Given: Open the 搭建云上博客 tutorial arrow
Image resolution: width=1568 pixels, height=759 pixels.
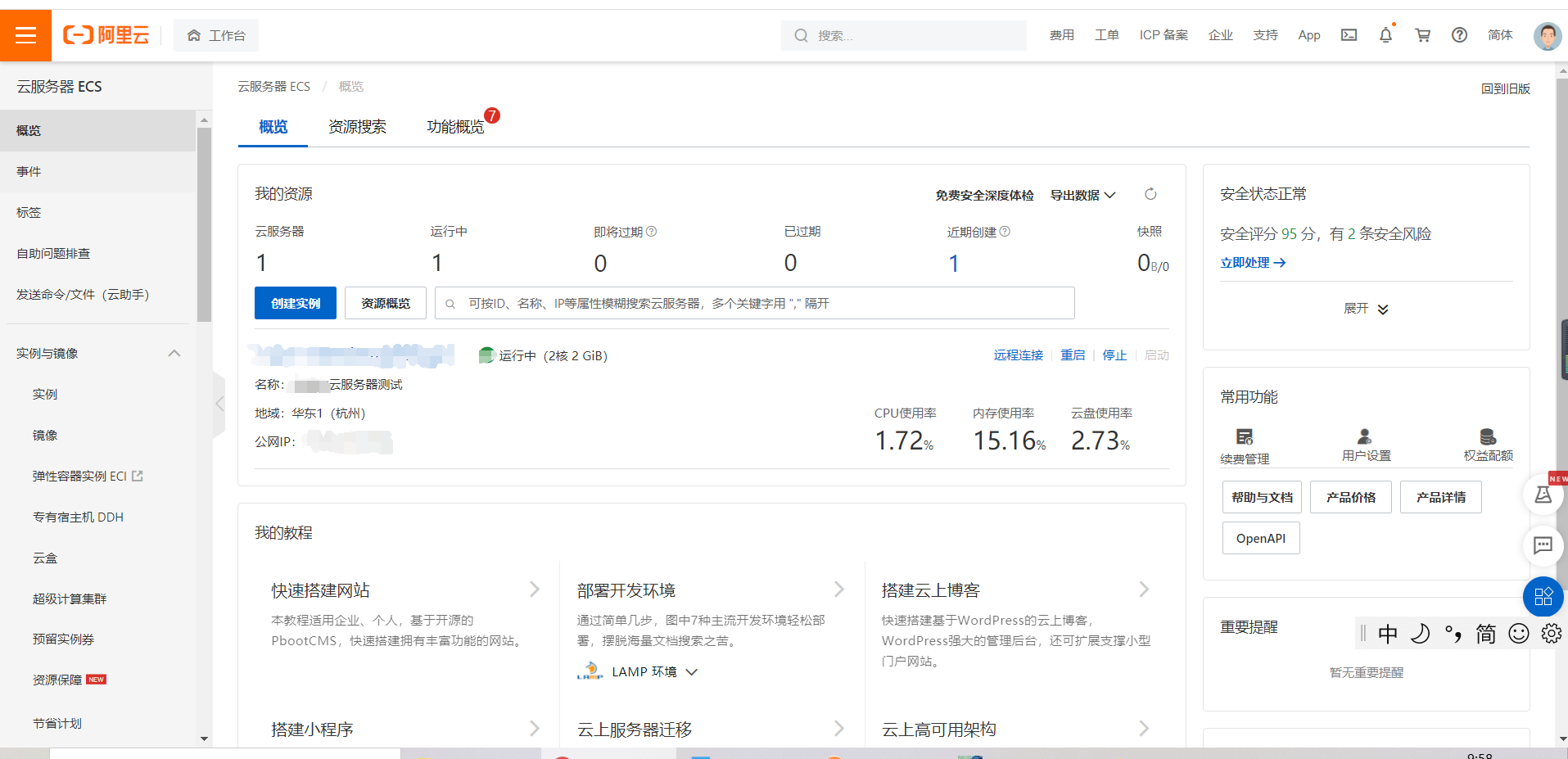Looking at the screenshot, I should [1144, 590].
